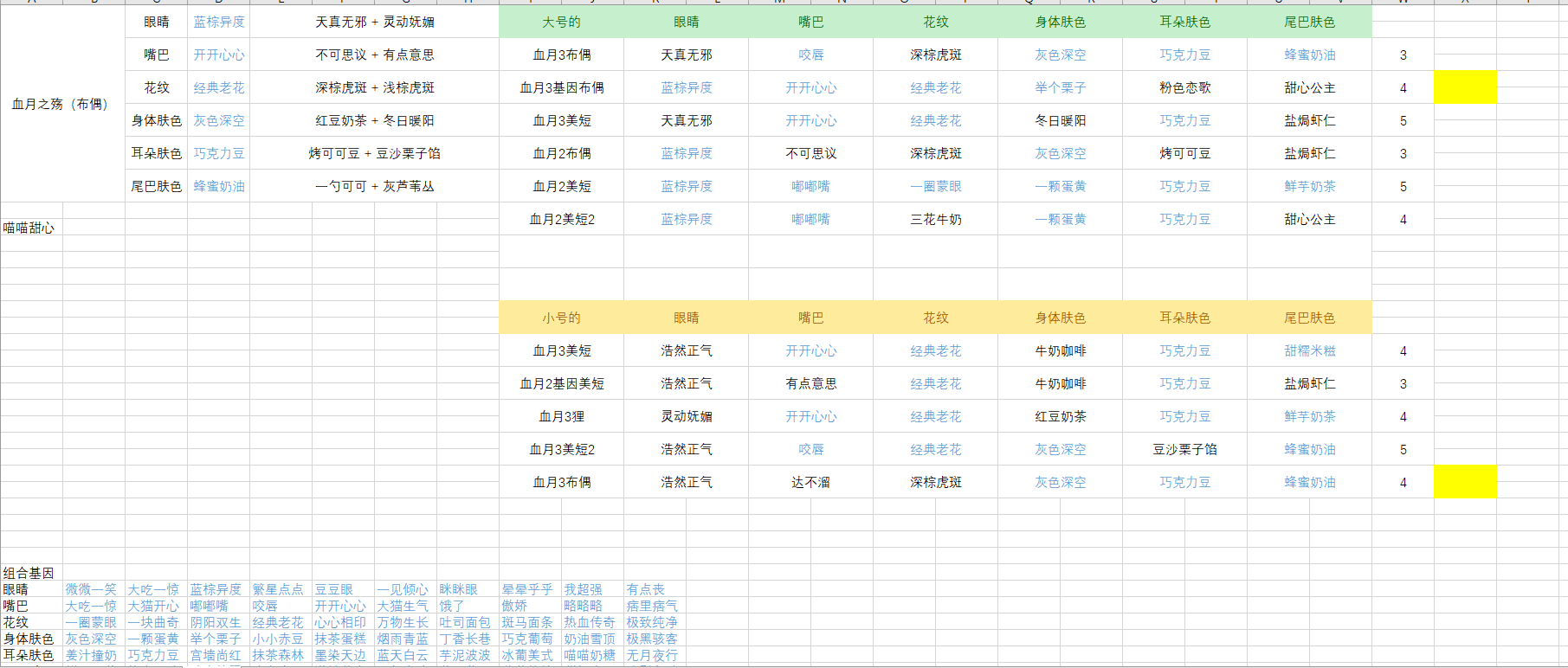Click the 有点丧 gene cell
Image resolution: width=1568 pixels, height=668 pixels.
[x=655, y=589]
